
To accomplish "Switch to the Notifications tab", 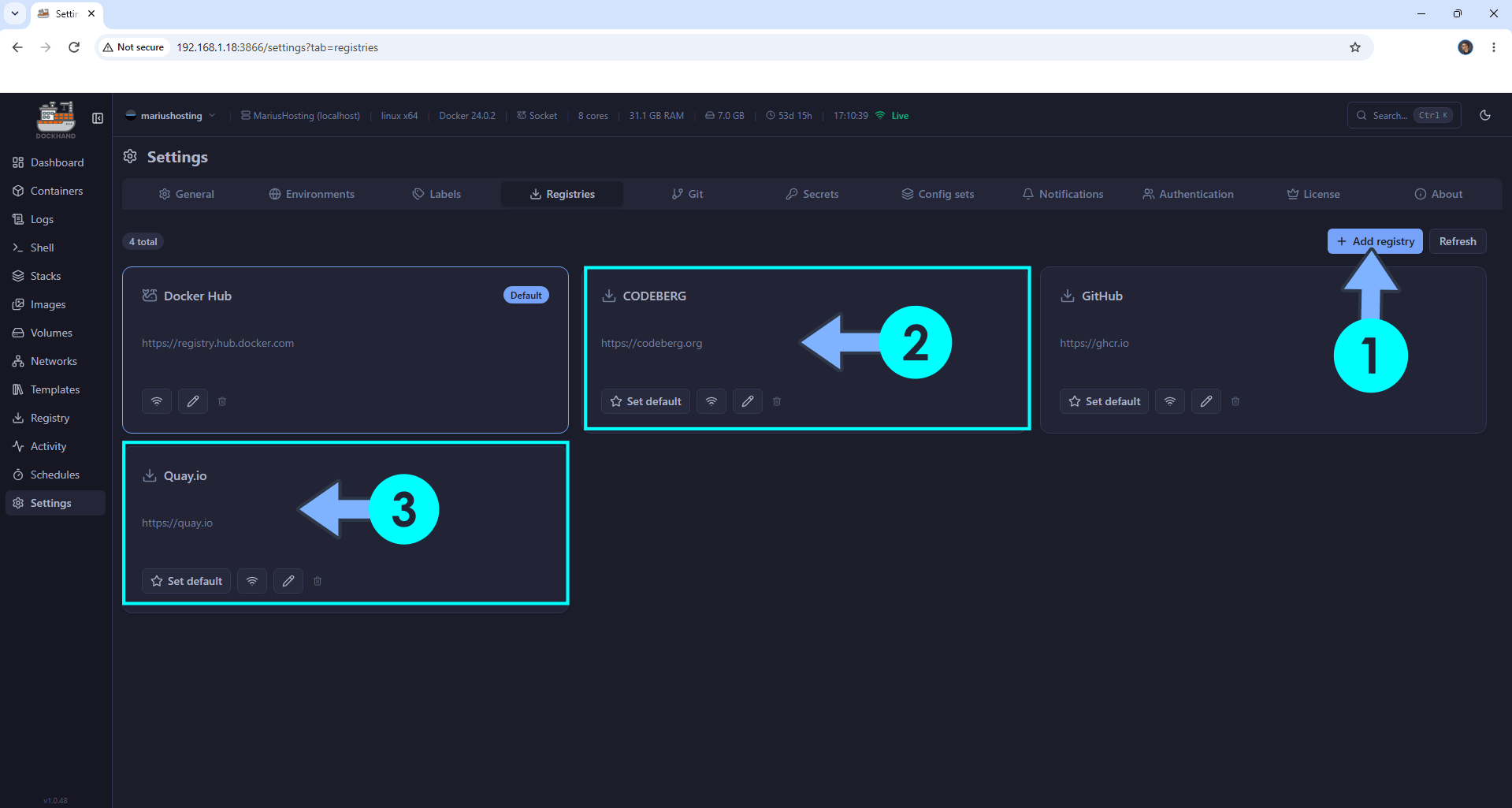I will [x=1063, y=194].
